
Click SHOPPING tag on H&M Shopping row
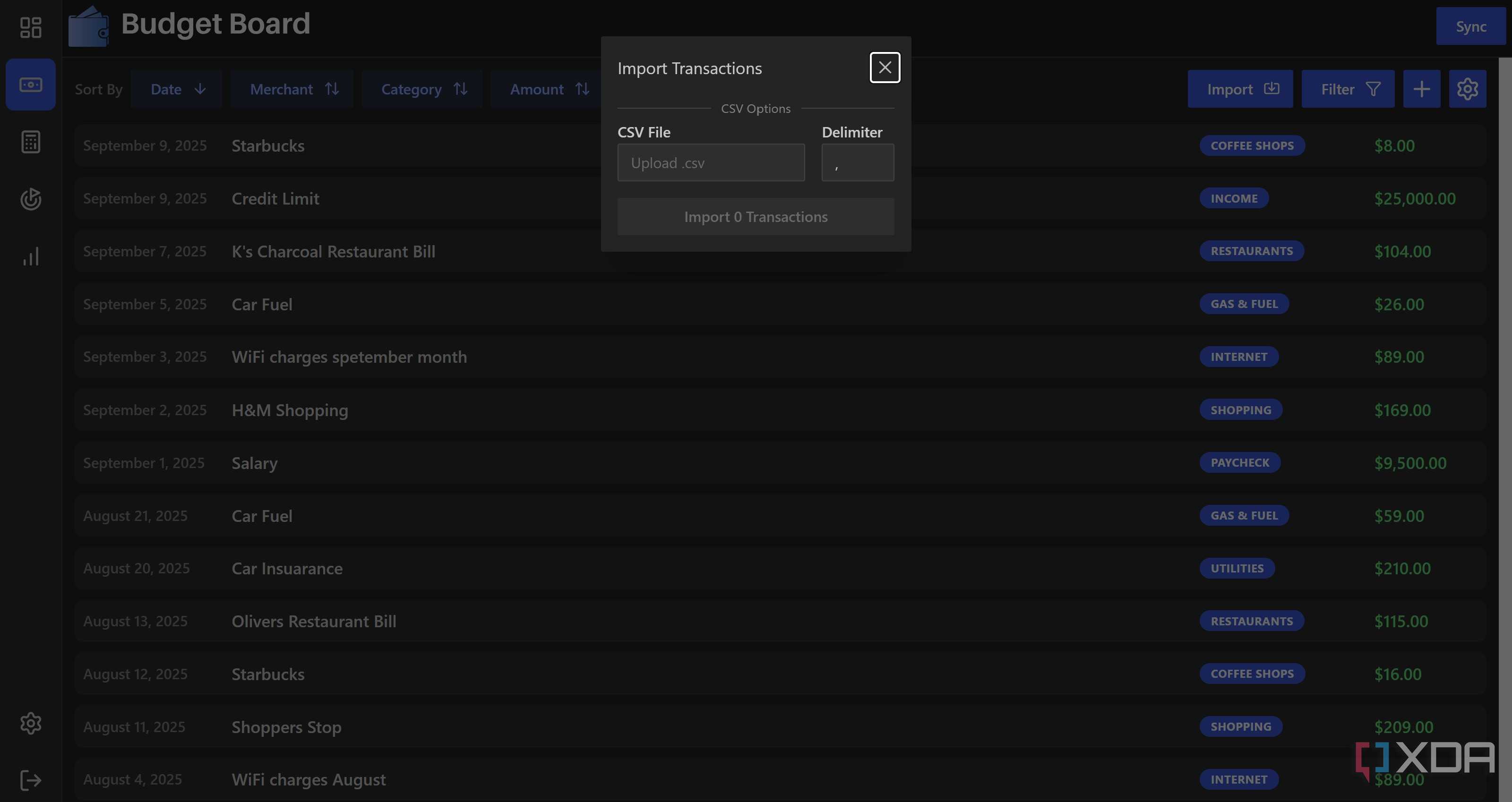1240,410
